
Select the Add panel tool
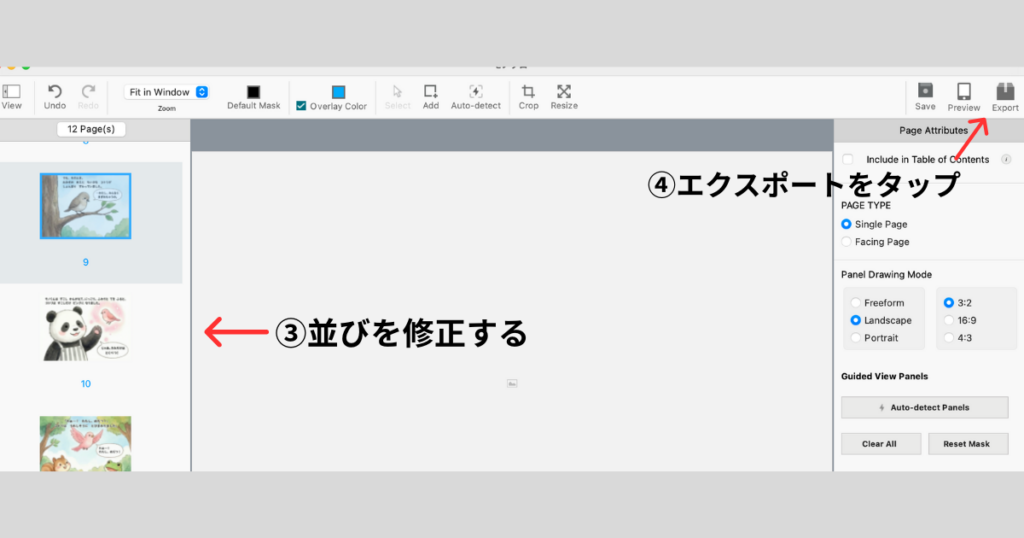pos(431,91)
